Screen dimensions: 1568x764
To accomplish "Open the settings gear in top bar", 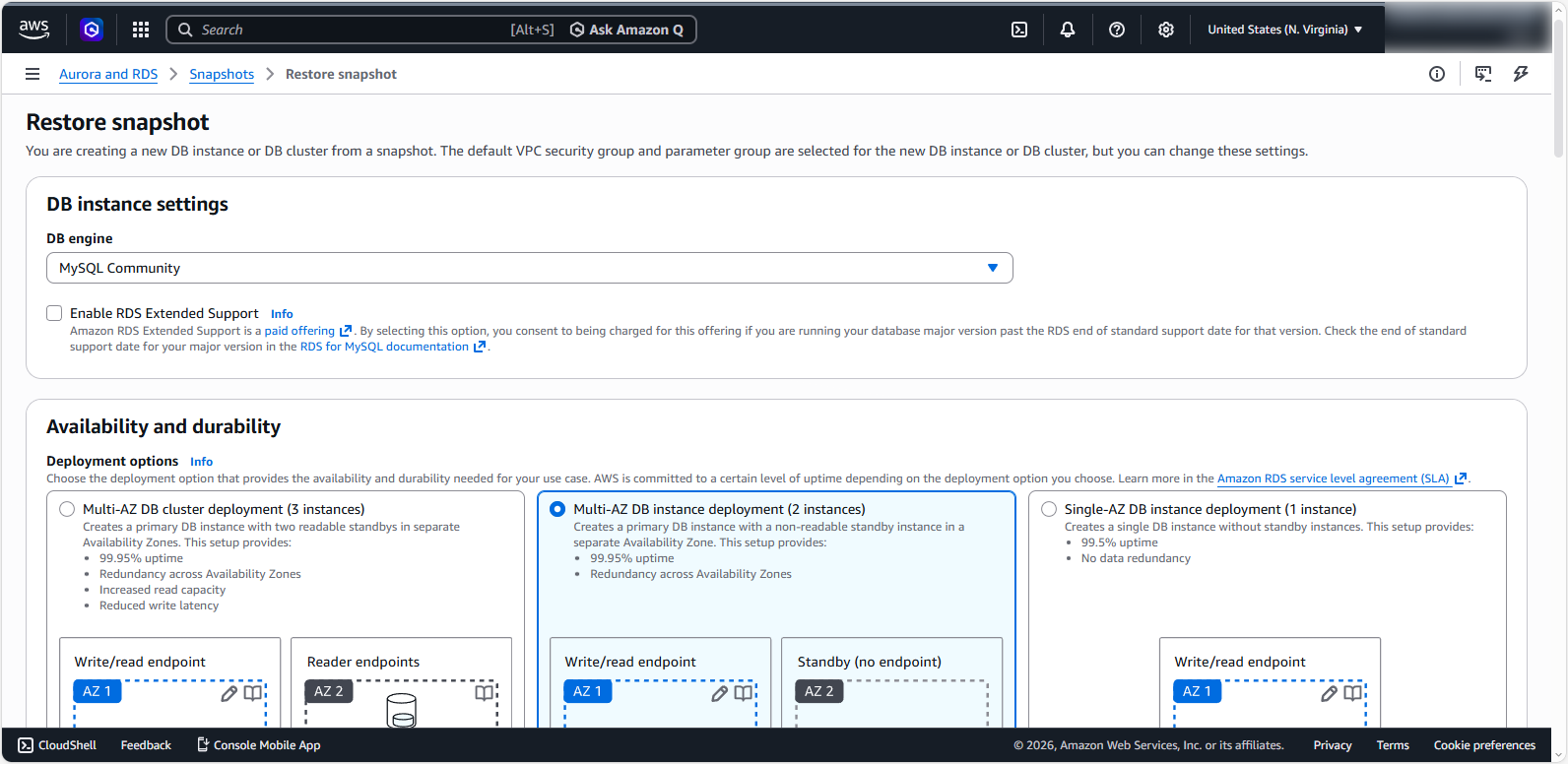I will pos(1166,30).
